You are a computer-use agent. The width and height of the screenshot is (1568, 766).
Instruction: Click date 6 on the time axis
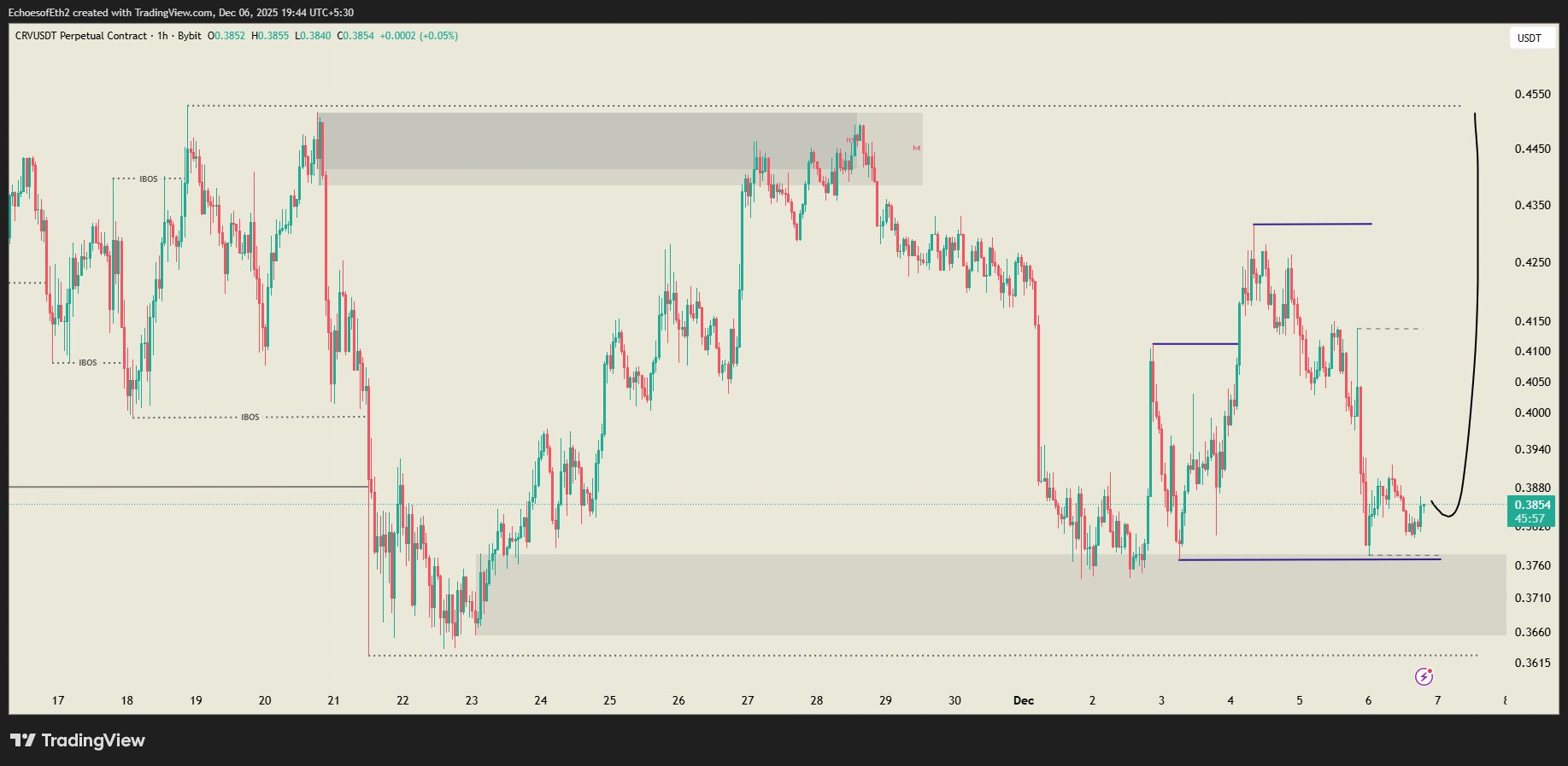tap(1368, 700)
